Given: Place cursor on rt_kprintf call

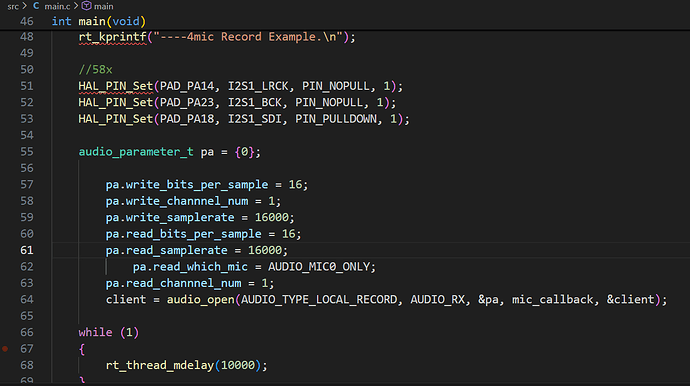Looking at the screenshot, I should (x=112, y=37).
